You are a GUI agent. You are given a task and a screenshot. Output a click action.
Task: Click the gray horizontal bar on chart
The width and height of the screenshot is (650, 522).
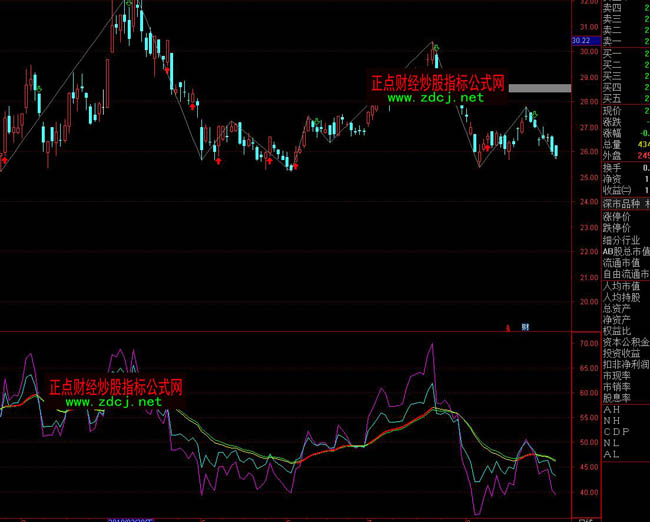(x=539, y=88)
